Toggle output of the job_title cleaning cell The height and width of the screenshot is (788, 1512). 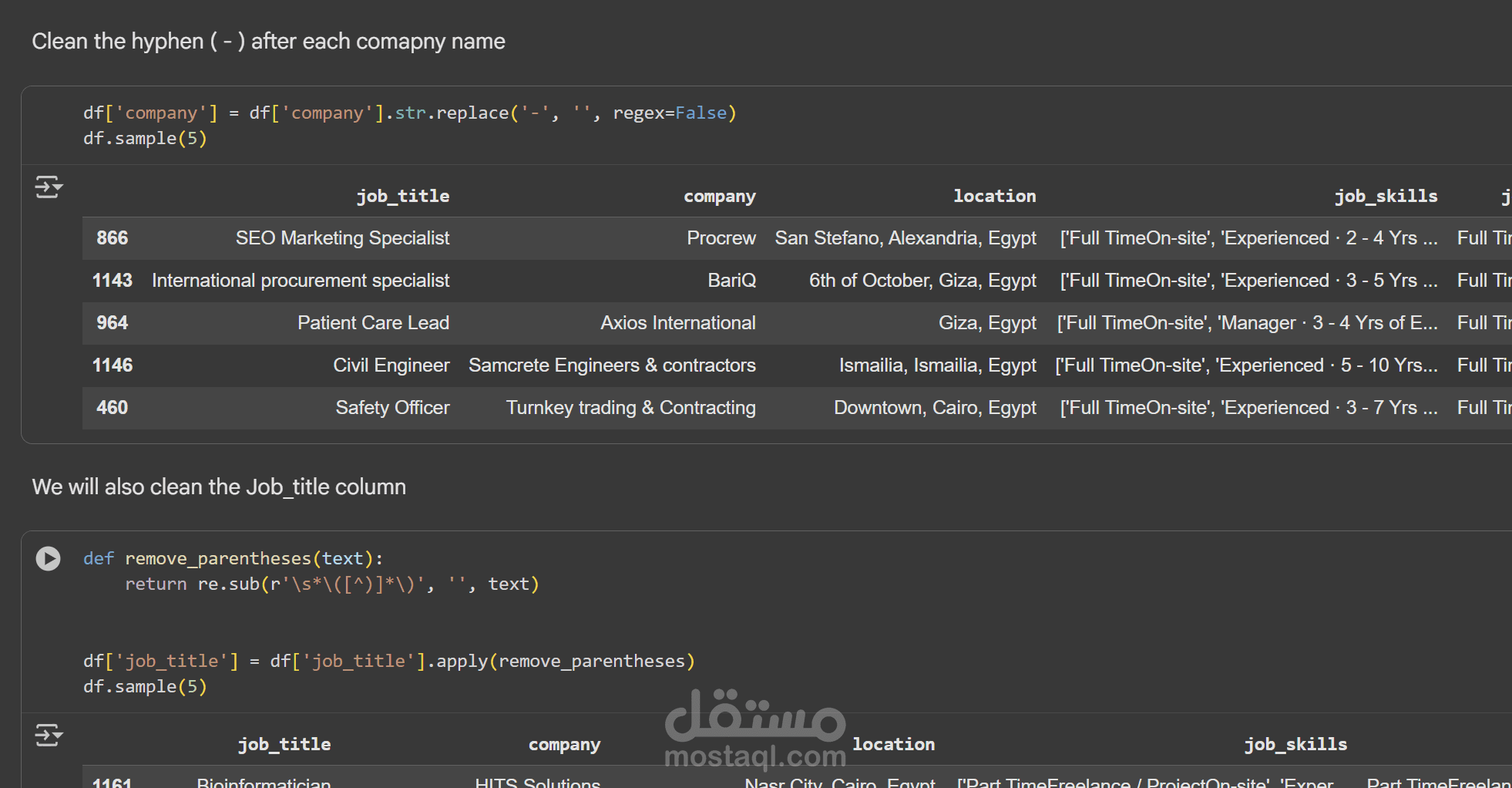pos(49,736)
